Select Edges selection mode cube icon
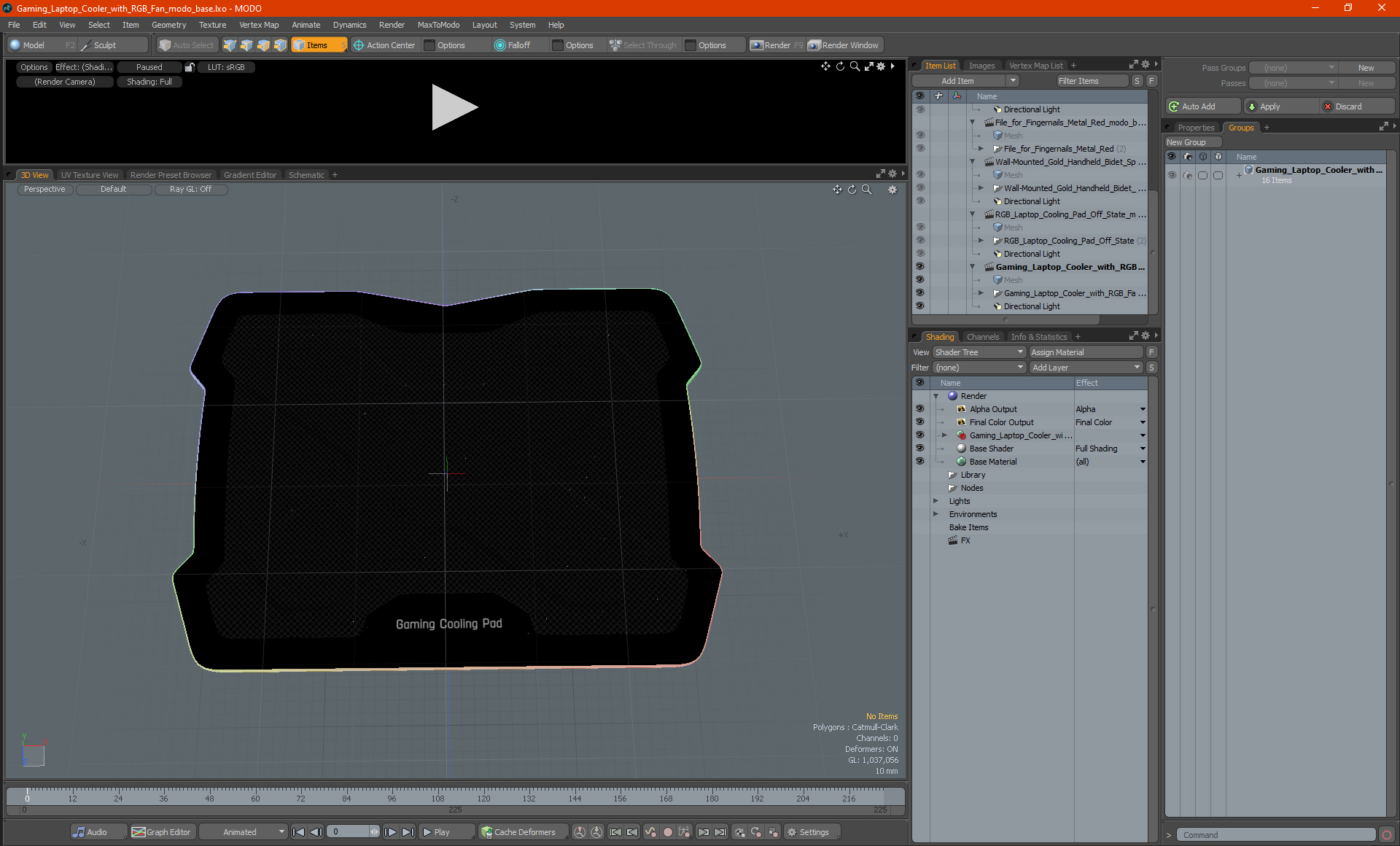This screenshot has width=1400, height=846. (246, 45)
